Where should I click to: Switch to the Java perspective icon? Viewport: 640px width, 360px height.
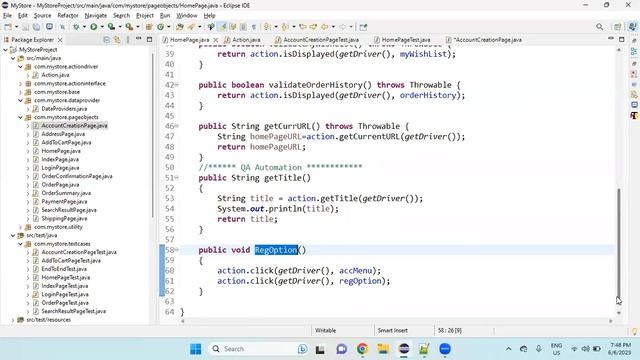coord(632,27)
